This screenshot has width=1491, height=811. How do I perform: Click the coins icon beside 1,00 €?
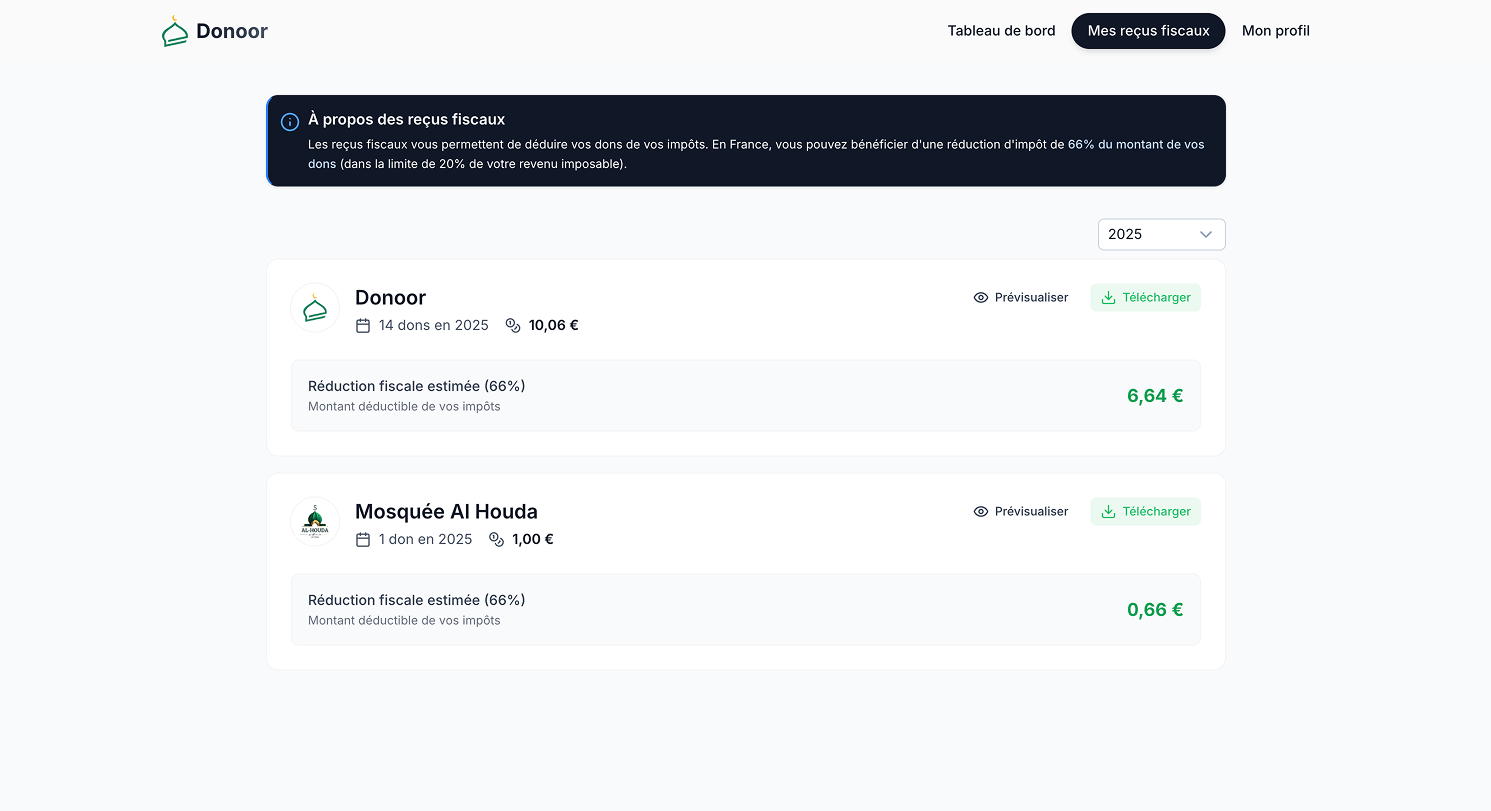[496, 540]
